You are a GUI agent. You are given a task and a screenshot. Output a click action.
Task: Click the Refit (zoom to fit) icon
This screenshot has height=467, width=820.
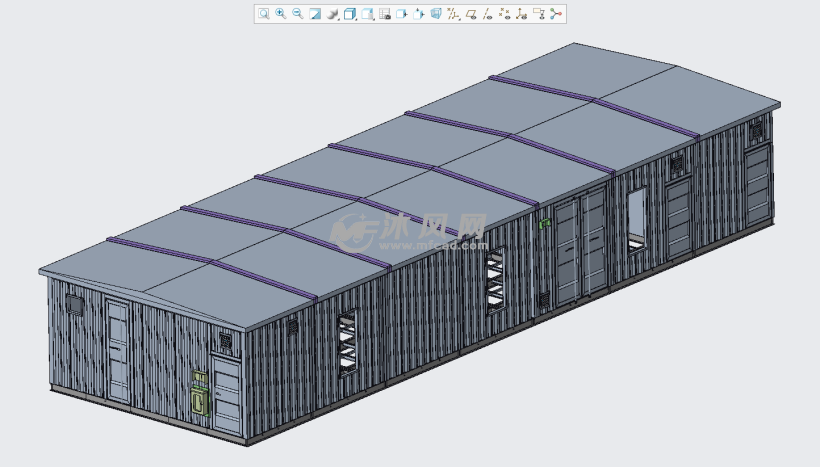(264, 14)
